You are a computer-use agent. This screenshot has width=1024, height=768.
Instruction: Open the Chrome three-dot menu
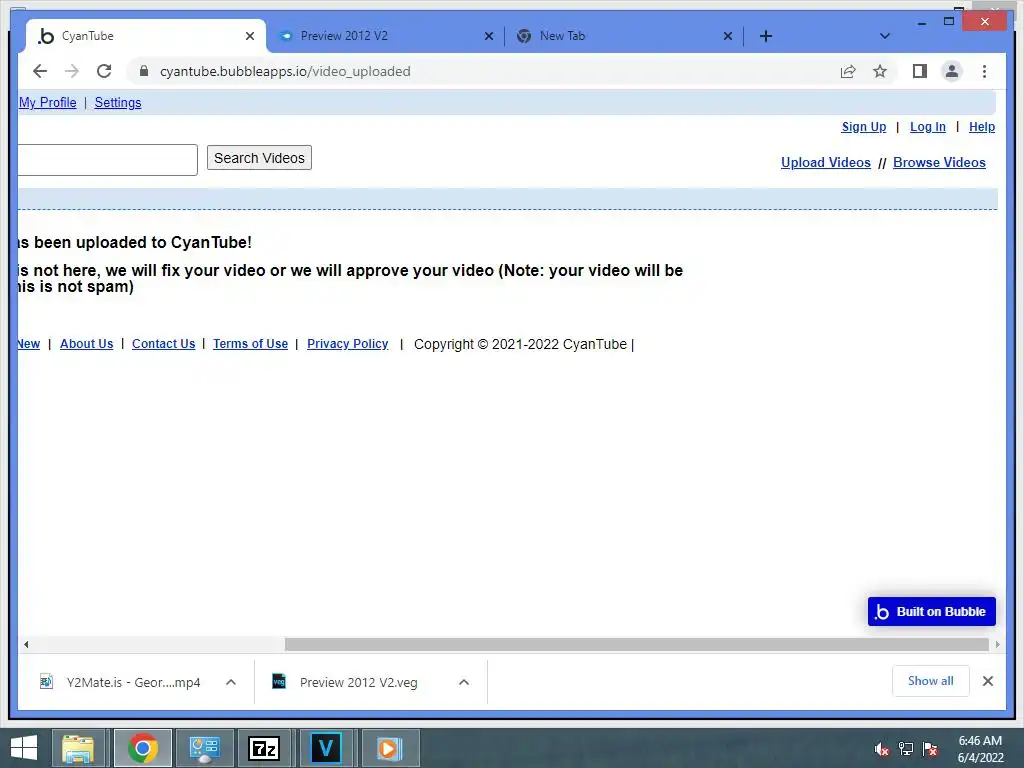coord(984,71)
